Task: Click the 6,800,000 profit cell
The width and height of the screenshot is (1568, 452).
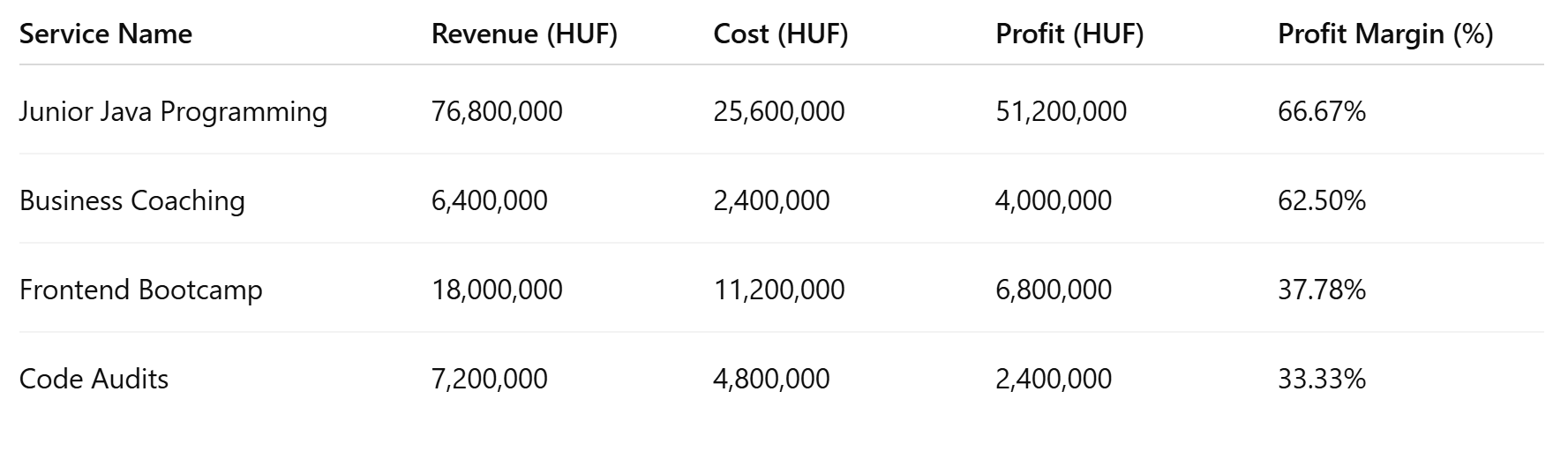Action: tap(1054, 290)
